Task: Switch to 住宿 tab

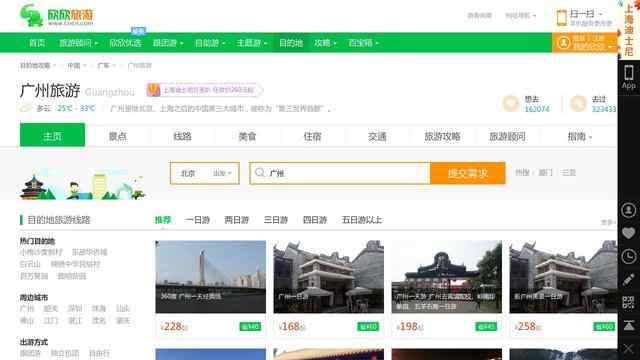Action: (312, 136)
